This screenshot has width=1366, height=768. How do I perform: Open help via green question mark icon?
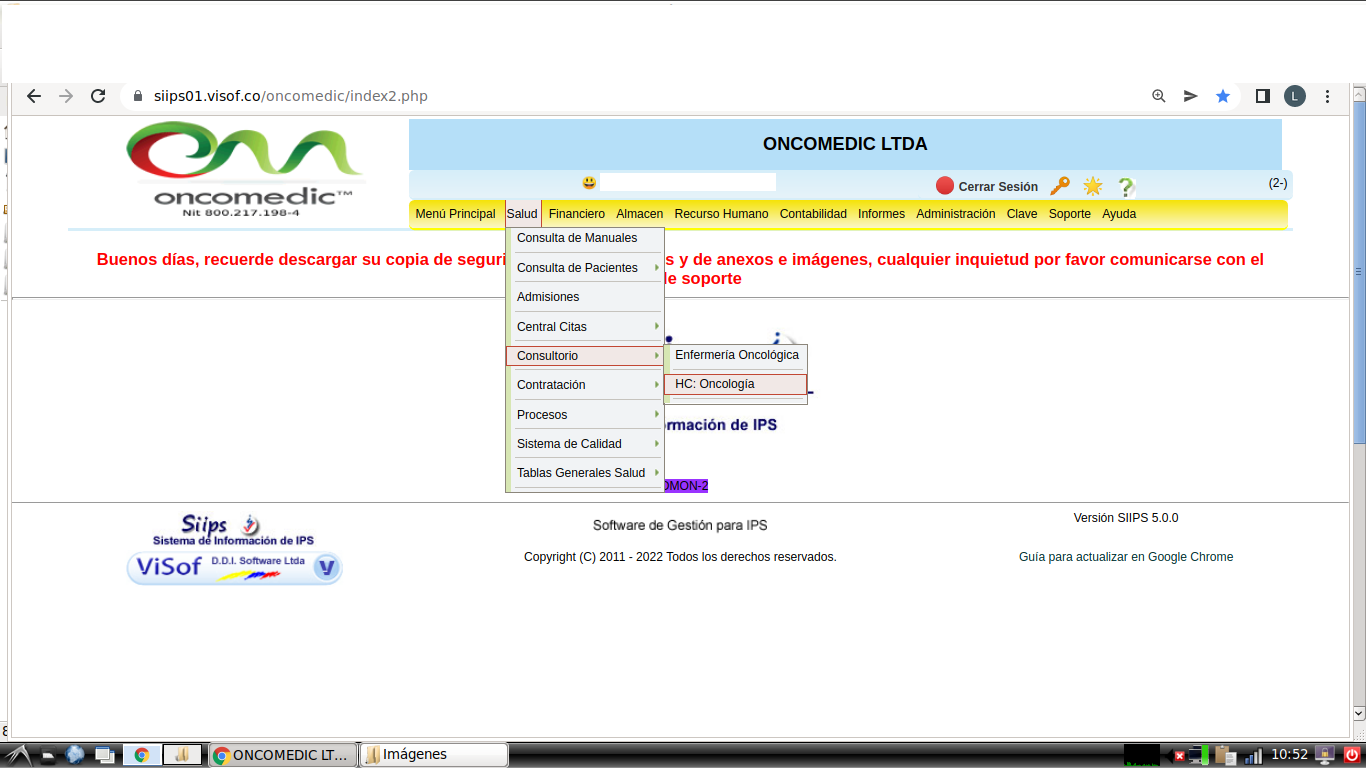tap(1125, 187)
